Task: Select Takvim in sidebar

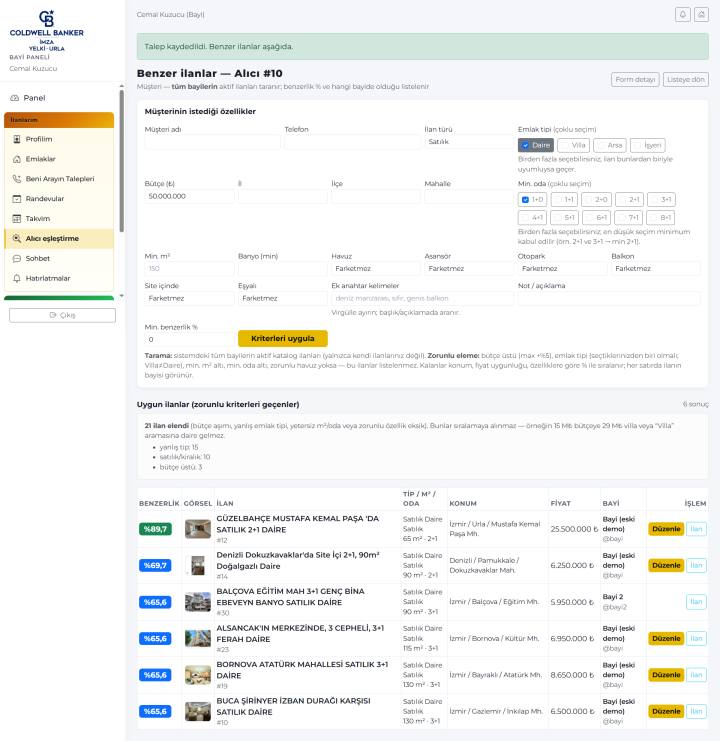Action: [x=59, y=218]
